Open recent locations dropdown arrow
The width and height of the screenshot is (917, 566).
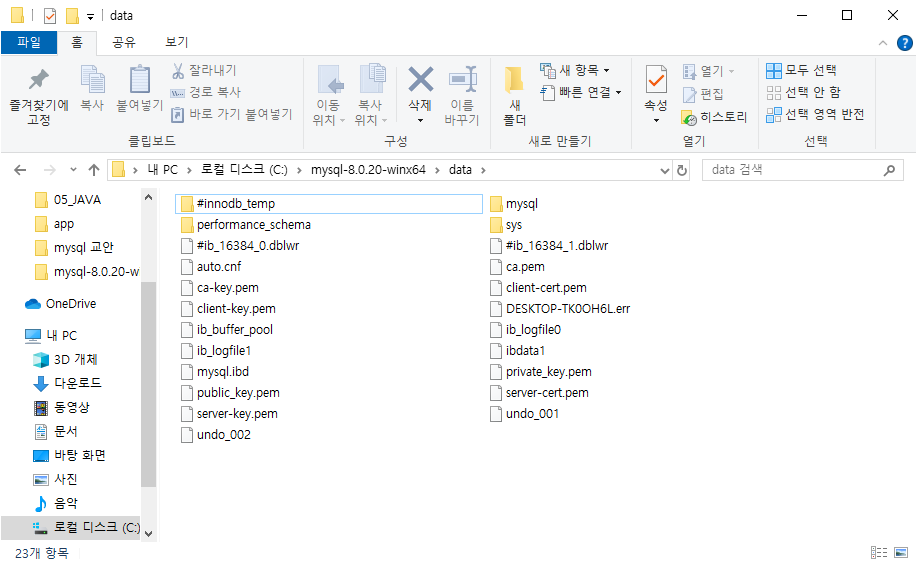click(x=73, y=170)
